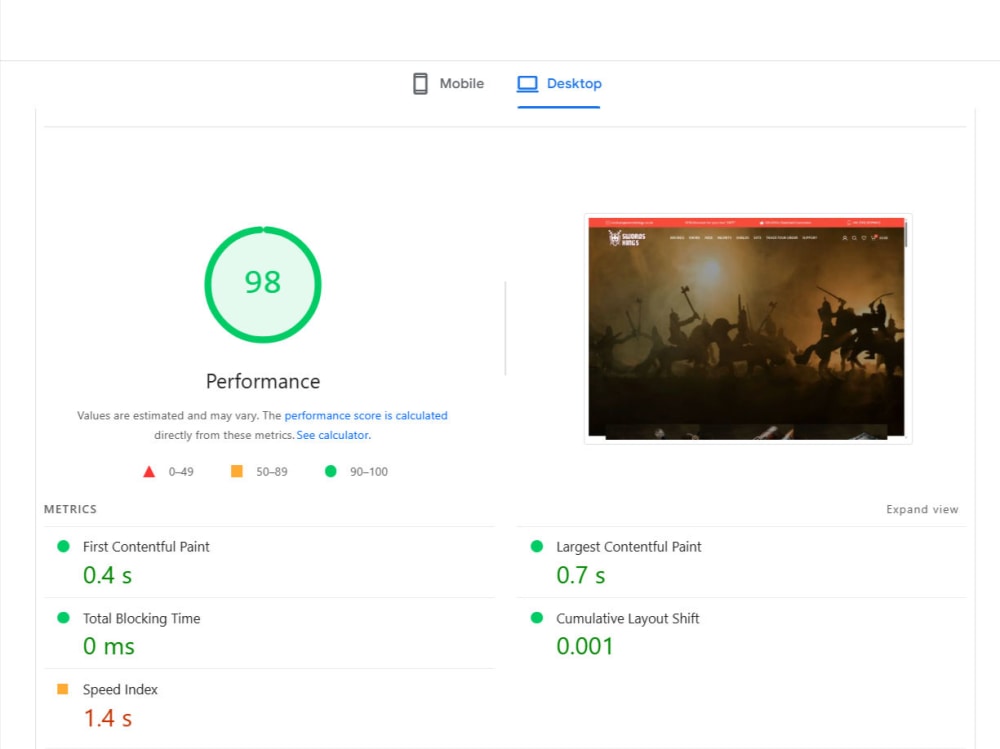Click the 'Performance' heading
This screenshot has width=1000, height=749.
coord(263,382)
